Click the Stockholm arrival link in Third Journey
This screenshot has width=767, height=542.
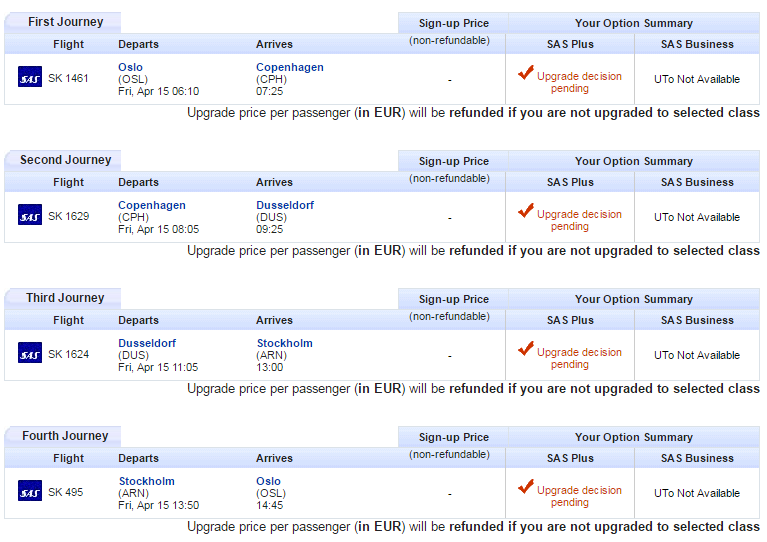click(284, 343)
